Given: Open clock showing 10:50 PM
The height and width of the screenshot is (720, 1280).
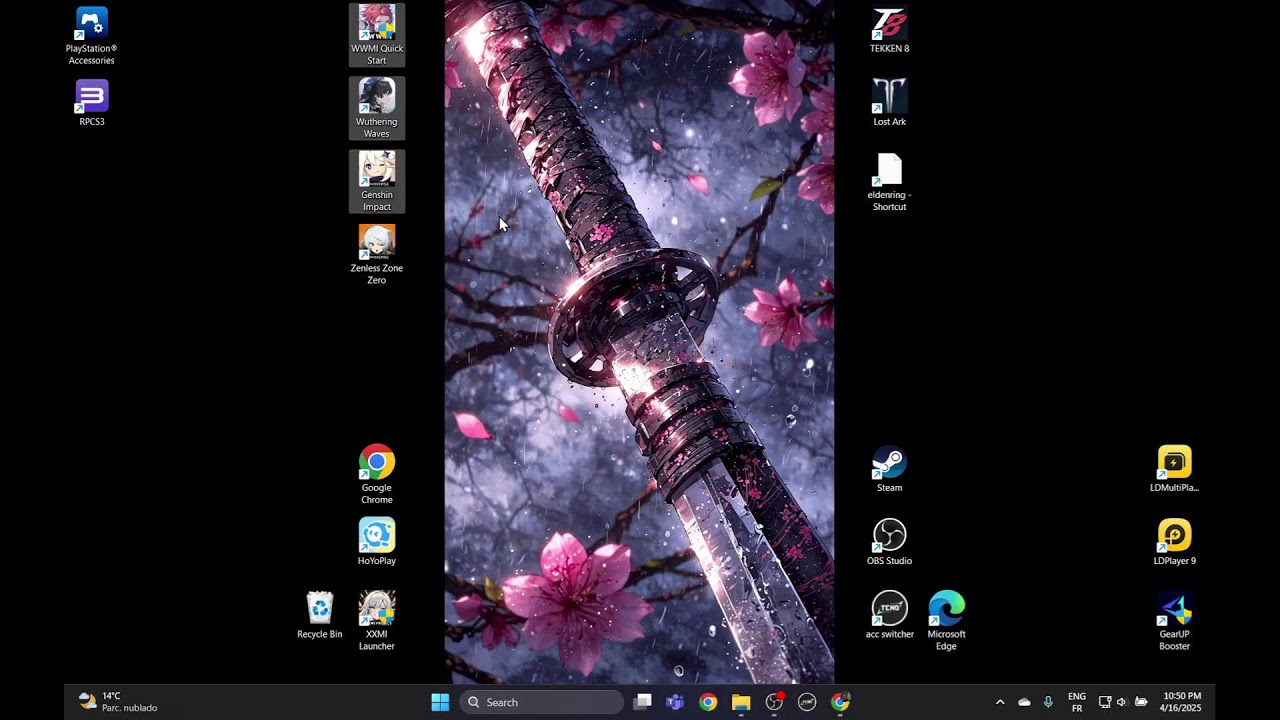Looking at the screenshot, I should 1182,702.
